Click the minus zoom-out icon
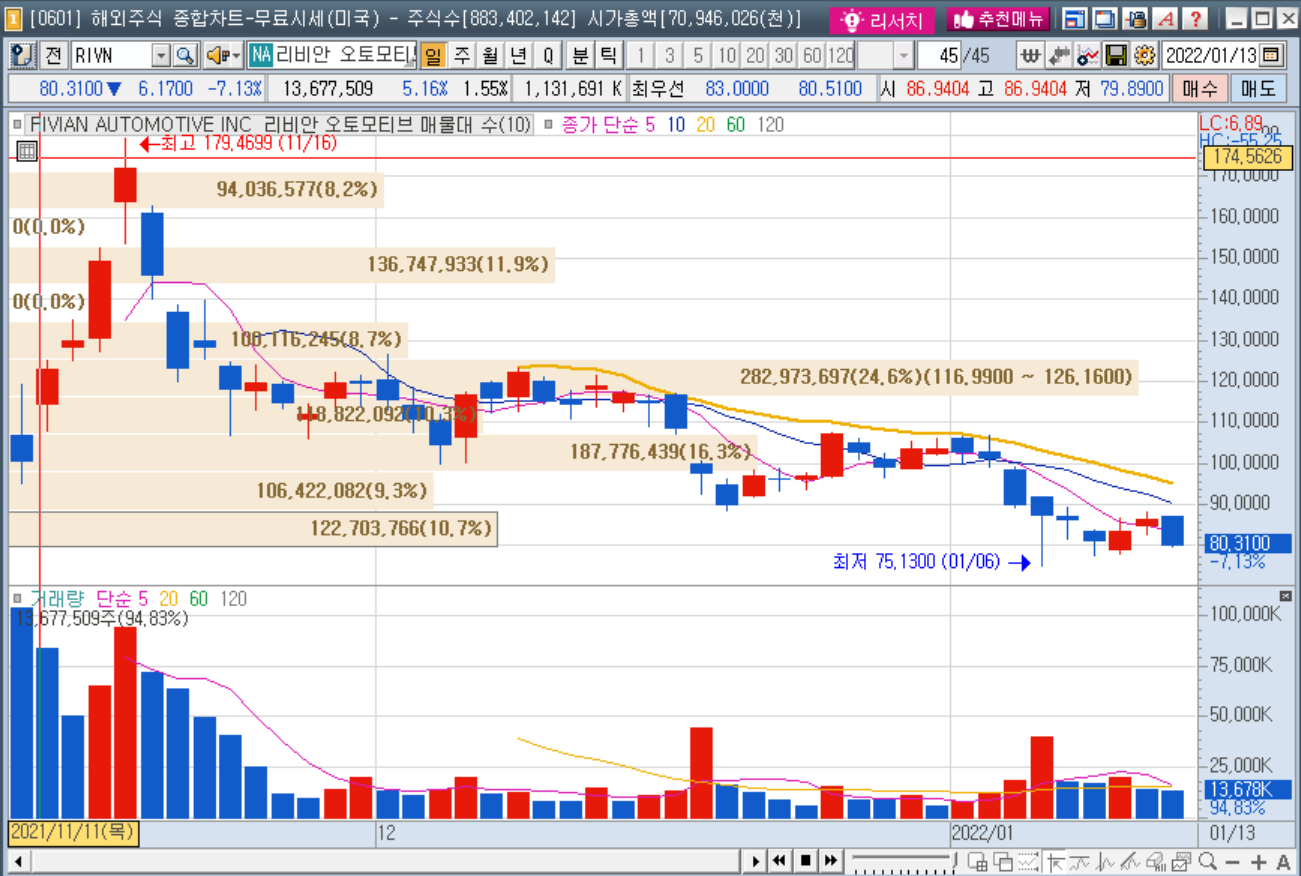The width and height of the screenshot is (1301, 876). (1233, 862)
